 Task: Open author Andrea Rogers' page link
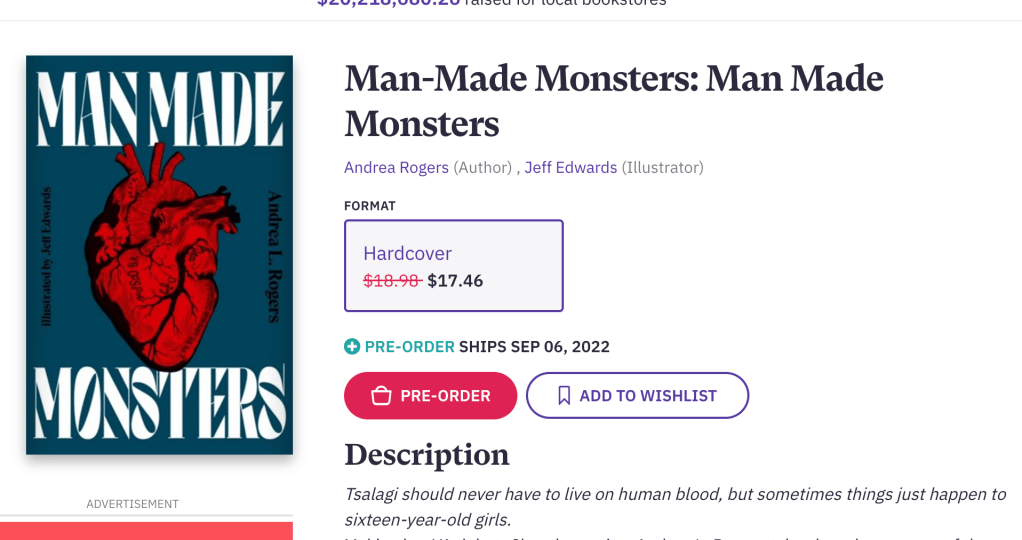396,168
